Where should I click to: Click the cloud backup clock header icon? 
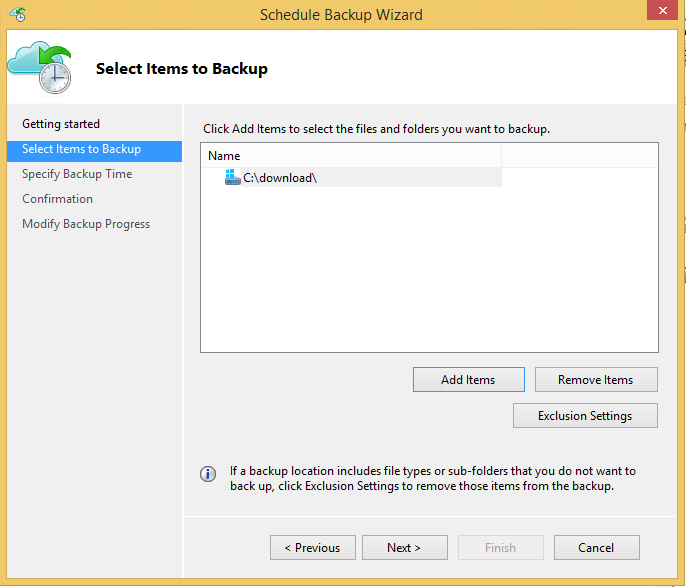(x=39, y=67)
